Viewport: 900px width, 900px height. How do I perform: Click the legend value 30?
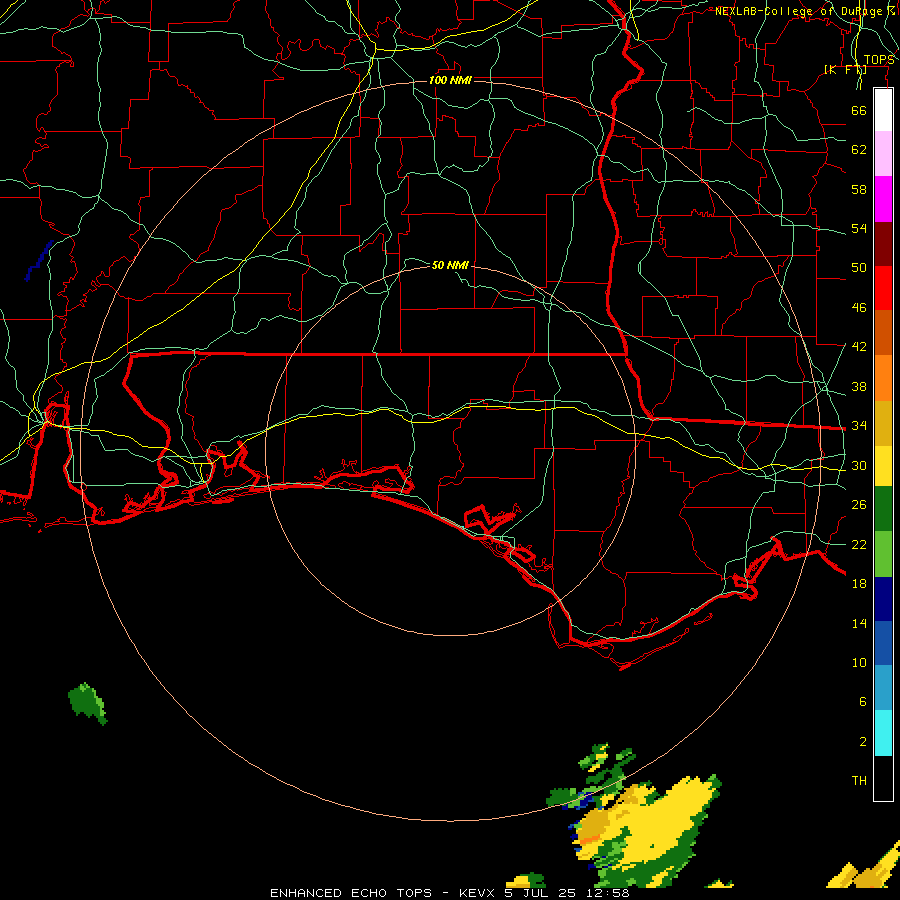pyautogui.click(x=859, y=465)
